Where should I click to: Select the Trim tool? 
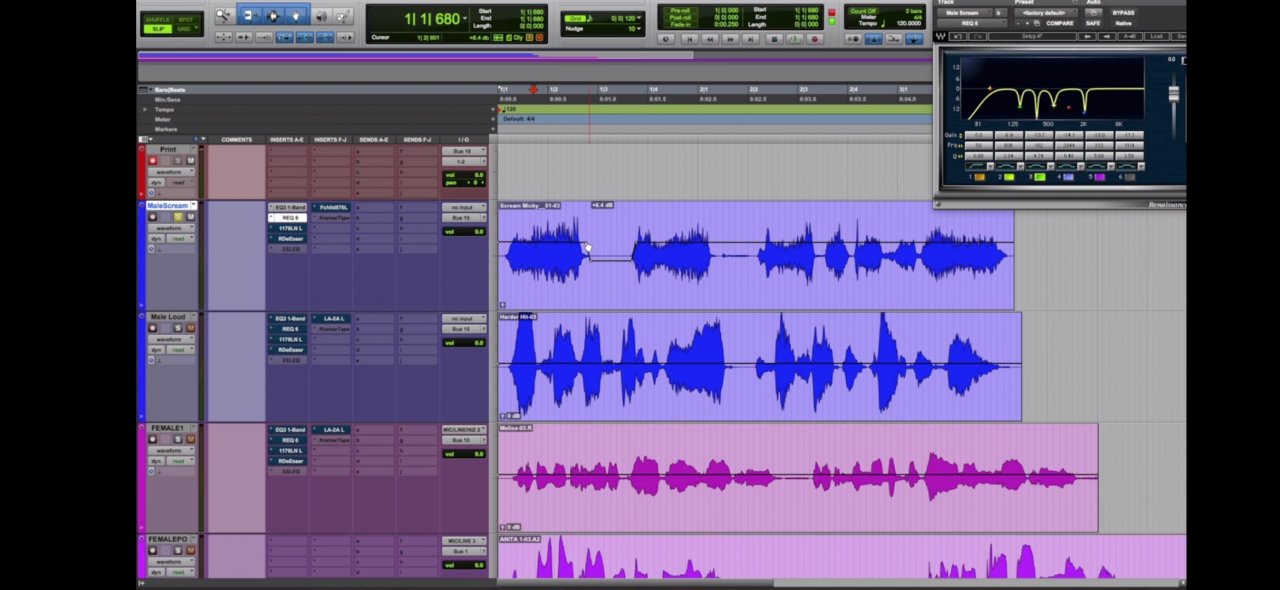click(x=249, y=16)
